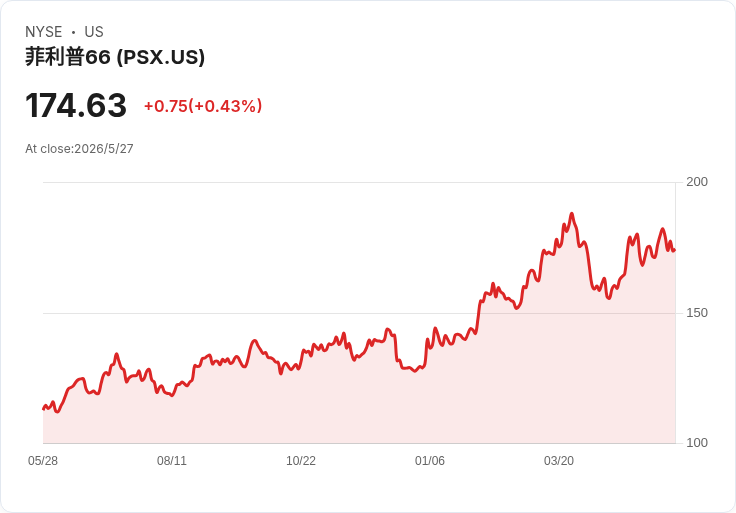Click the 10/22 x-axis date label
The image size is (736, 513).
click(x=301, y=461)
